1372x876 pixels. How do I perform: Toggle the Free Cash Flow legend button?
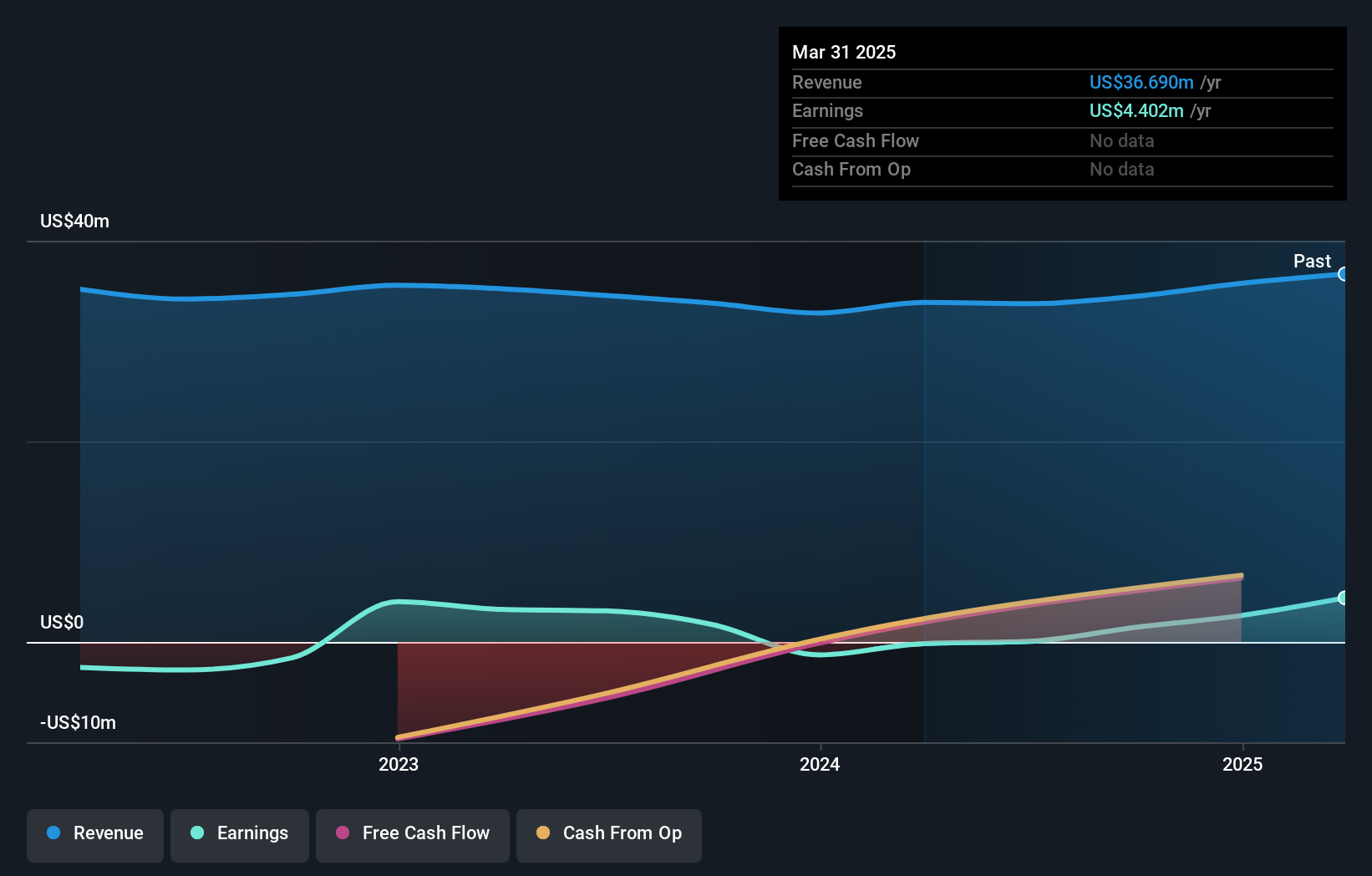[413, 835]
